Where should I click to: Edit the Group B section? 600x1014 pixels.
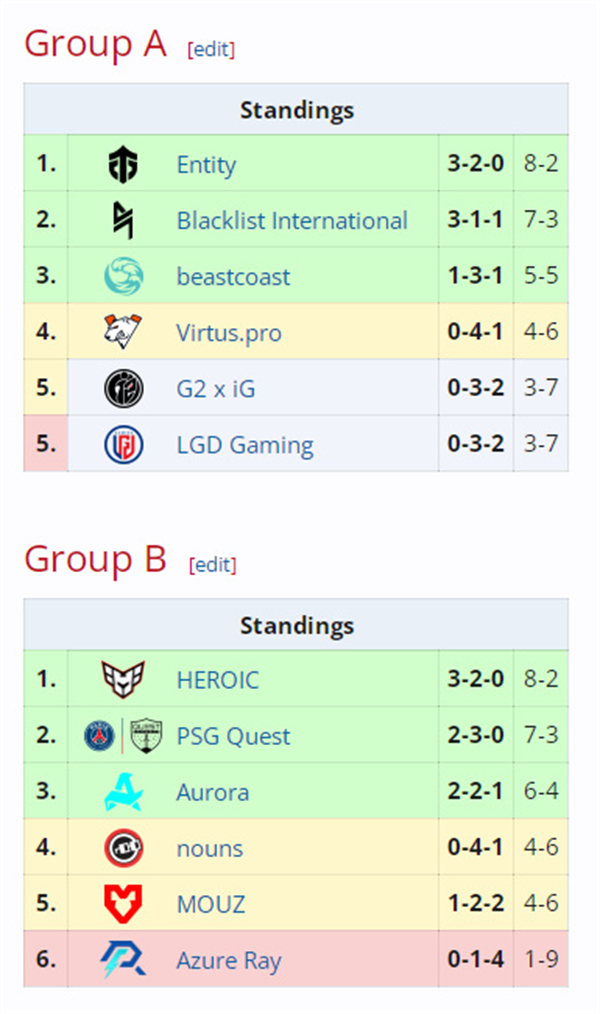[x=213, y=565]
